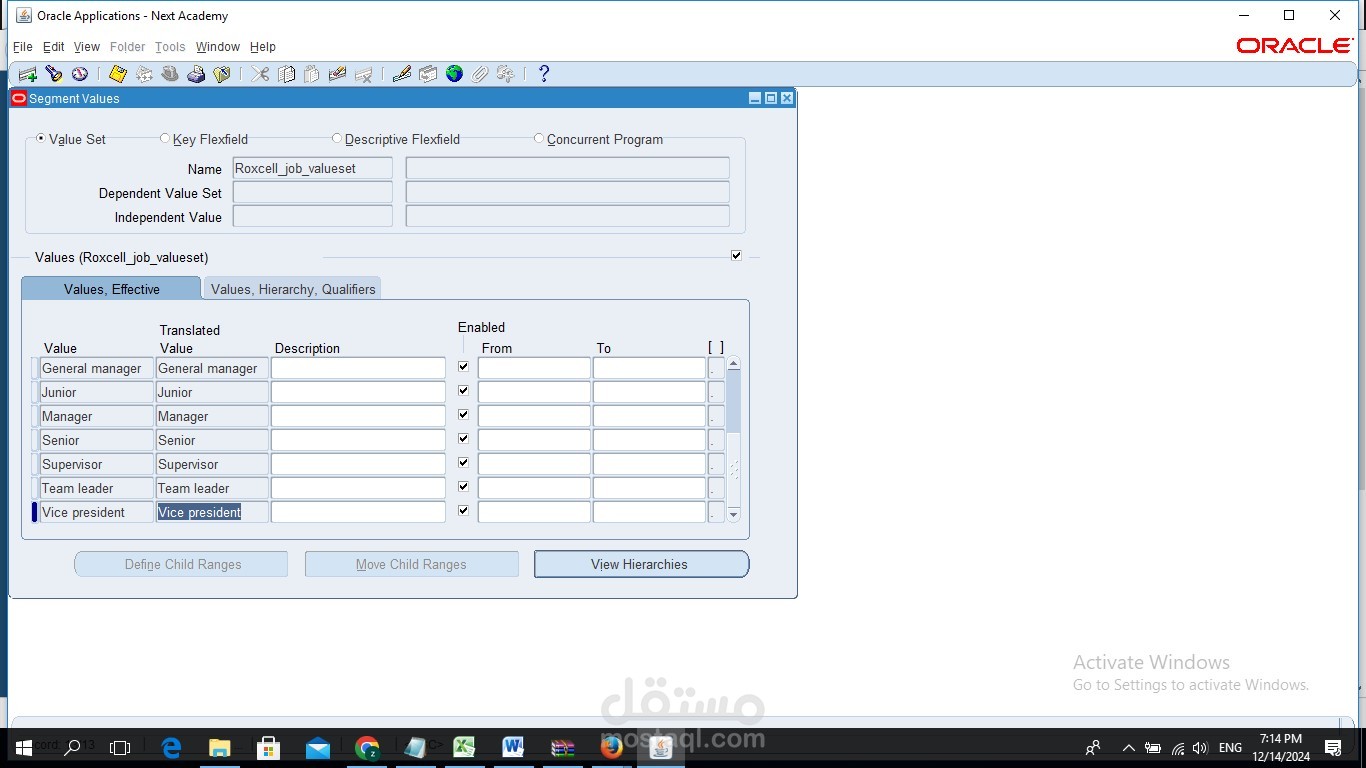
Task: Open the File menu
Action: [x=22, y=47]
